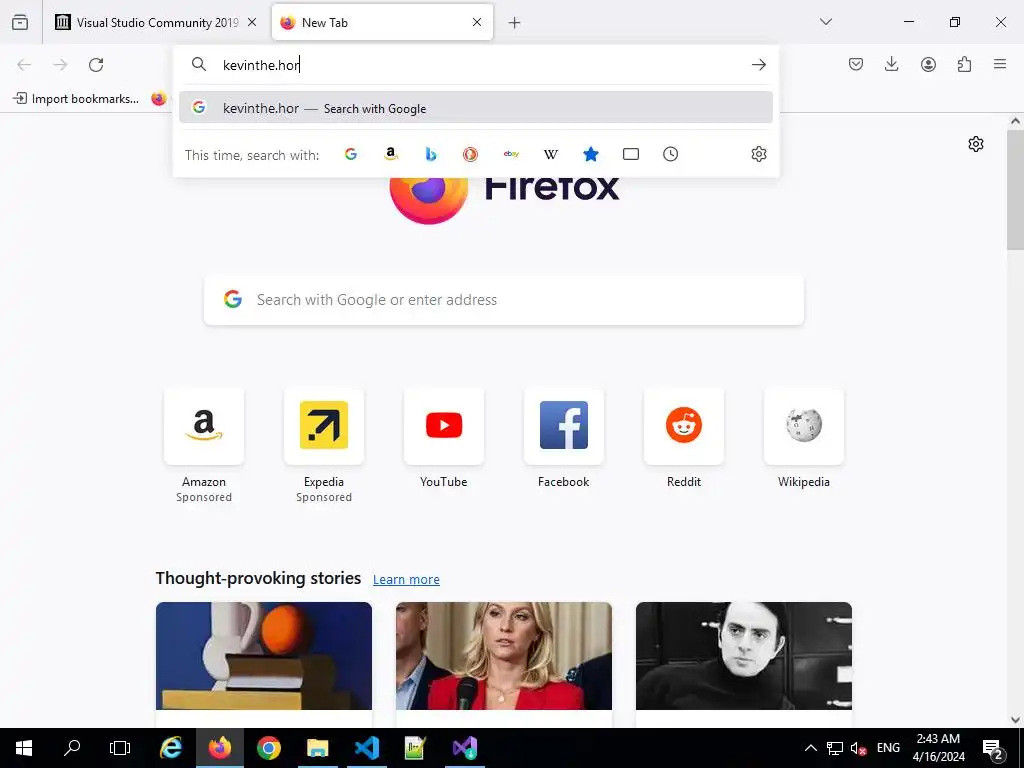Open the network status tray icon

click(835, 748)
